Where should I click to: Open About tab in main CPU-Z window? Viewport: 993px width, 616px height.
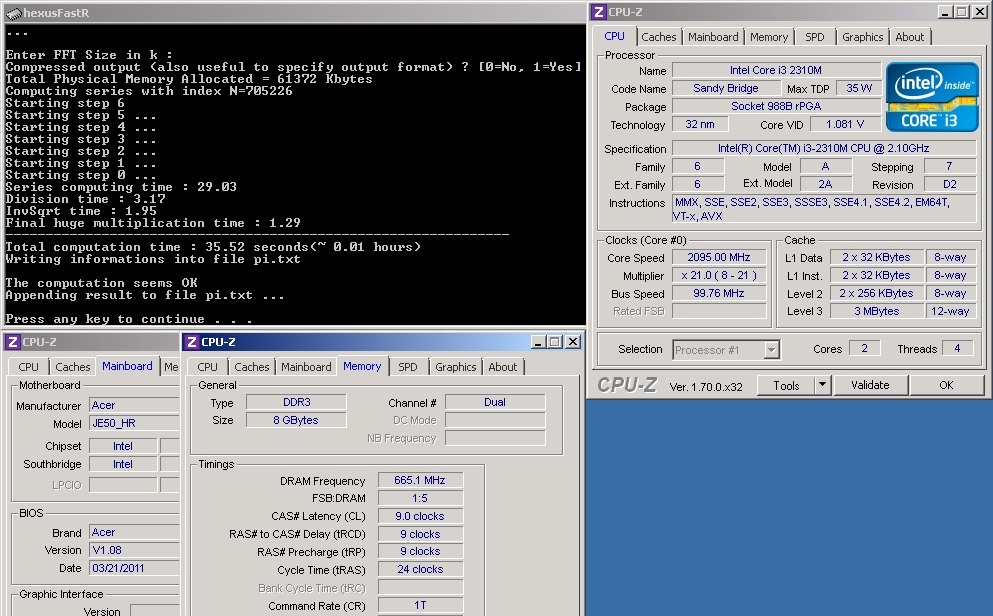(909, 37)
